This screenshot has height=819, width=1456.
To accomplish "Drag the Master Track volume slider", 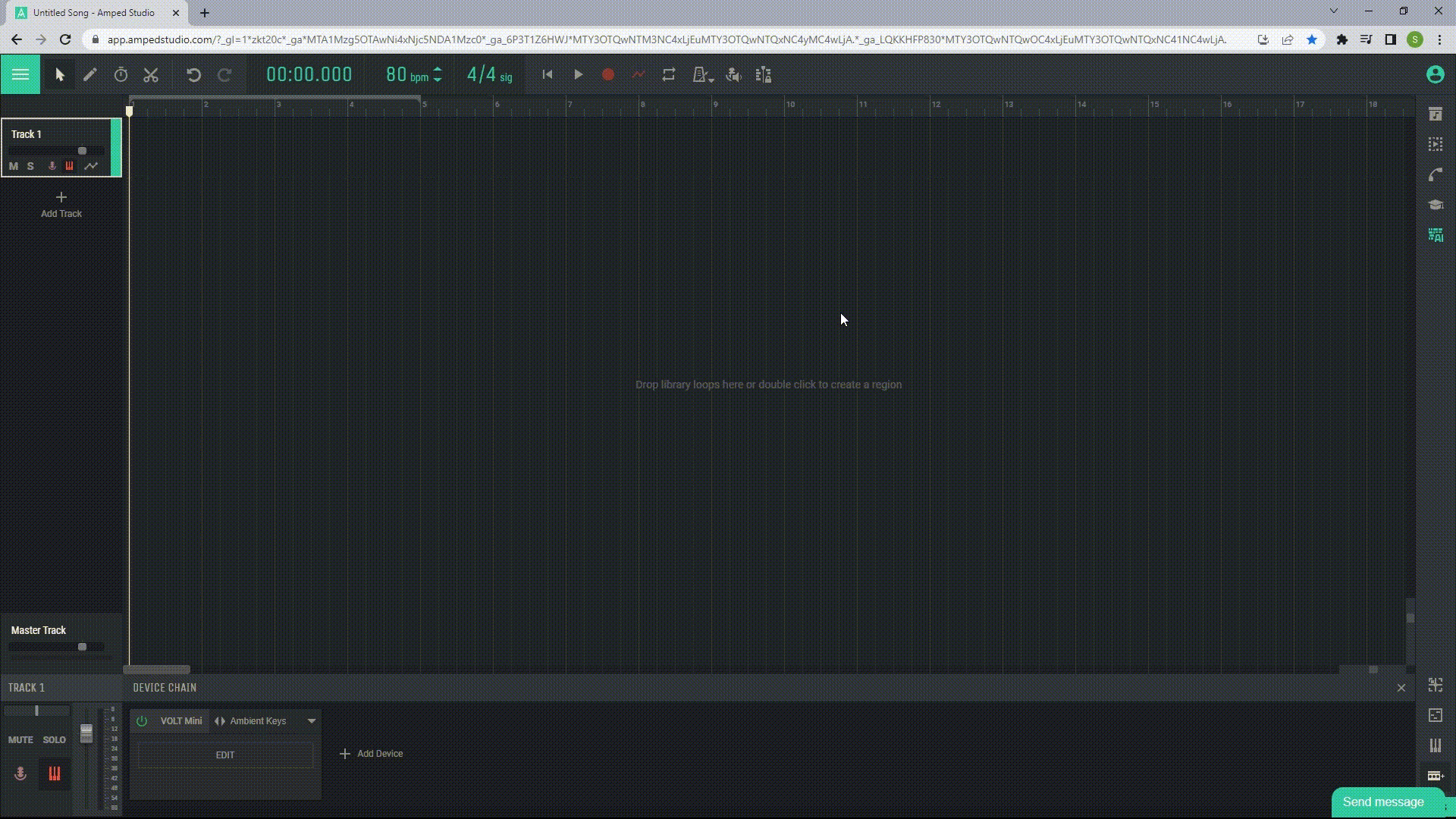I will click(x=82, y=647).
